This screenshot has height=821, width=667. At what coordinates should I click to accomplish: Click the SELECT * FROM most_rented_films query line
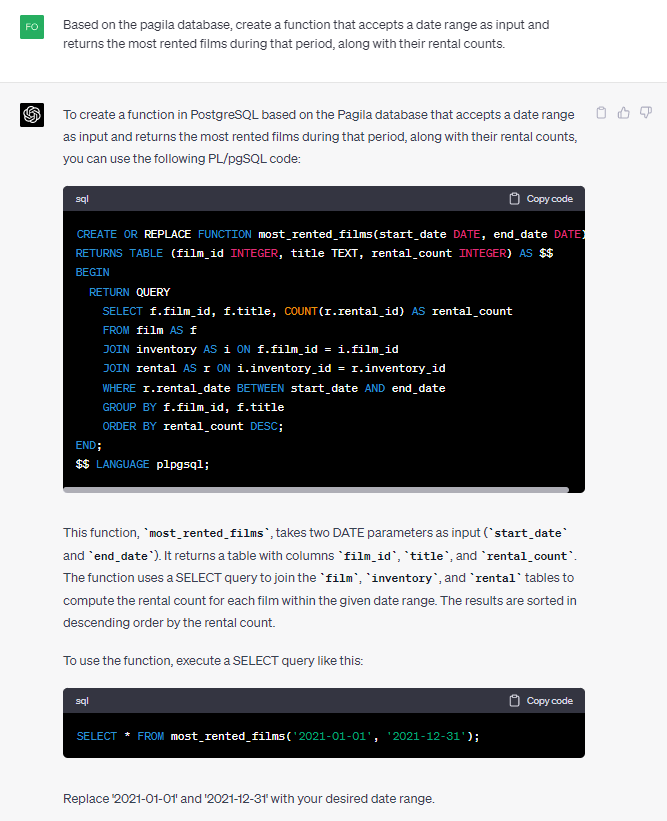278,736
